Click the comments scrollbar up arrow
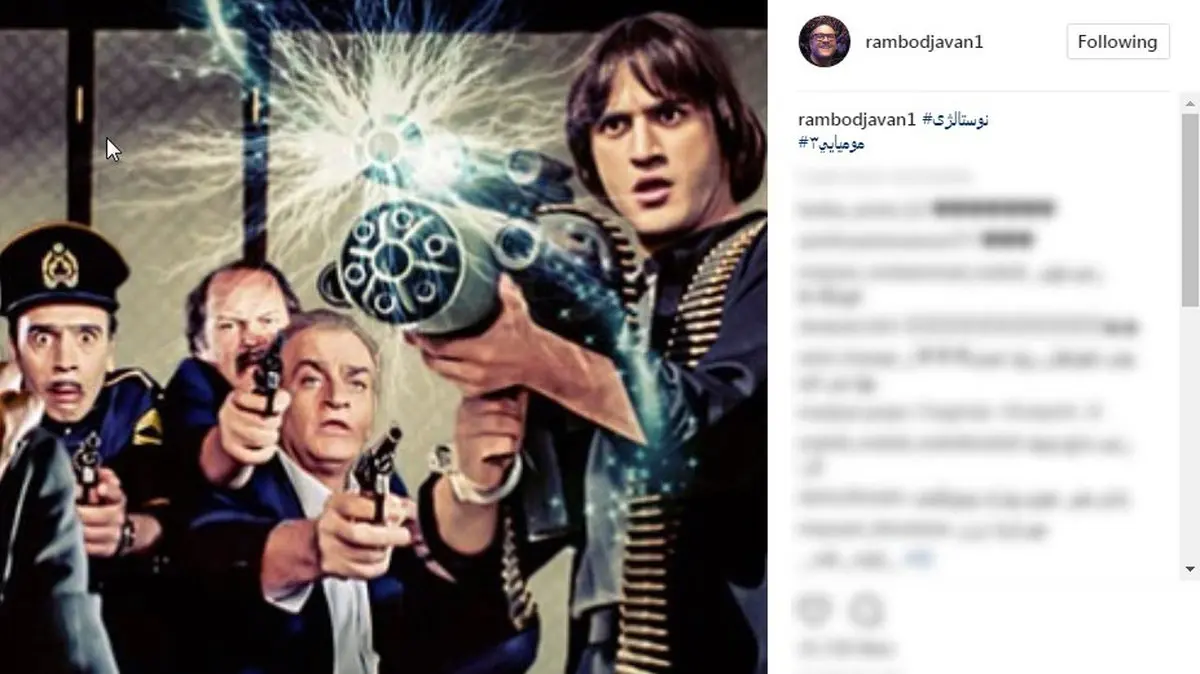Viewport: 1200px width, 674px height. [x=1190, y=101]
